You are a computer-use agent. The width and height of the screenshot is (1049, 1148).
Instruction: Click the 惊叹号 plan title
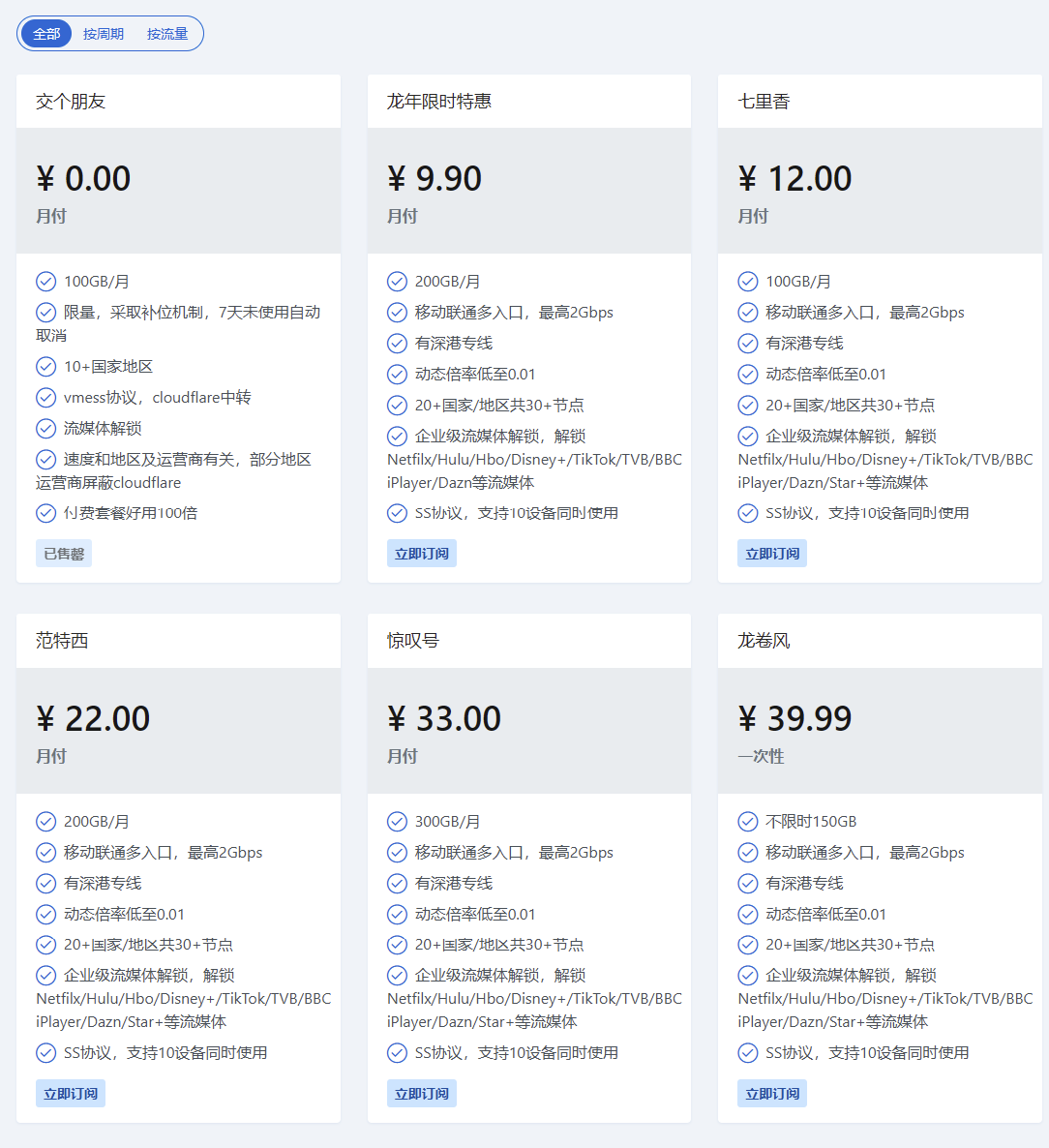[x=413, y=641]
